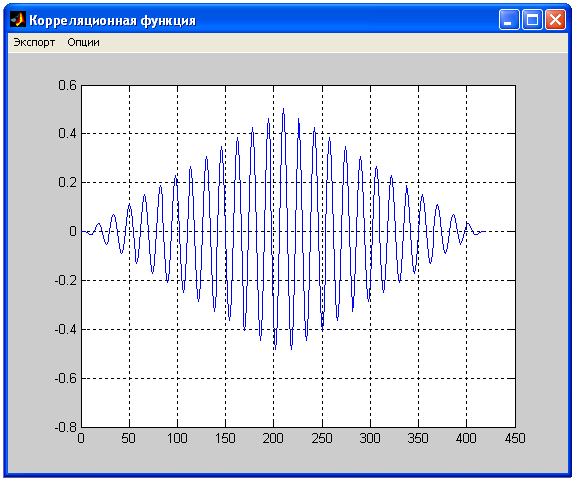Viewport: 575px width, 480px height.
Task: Click the highest peak of the blue curve
Action: click(x=283, y=109)
